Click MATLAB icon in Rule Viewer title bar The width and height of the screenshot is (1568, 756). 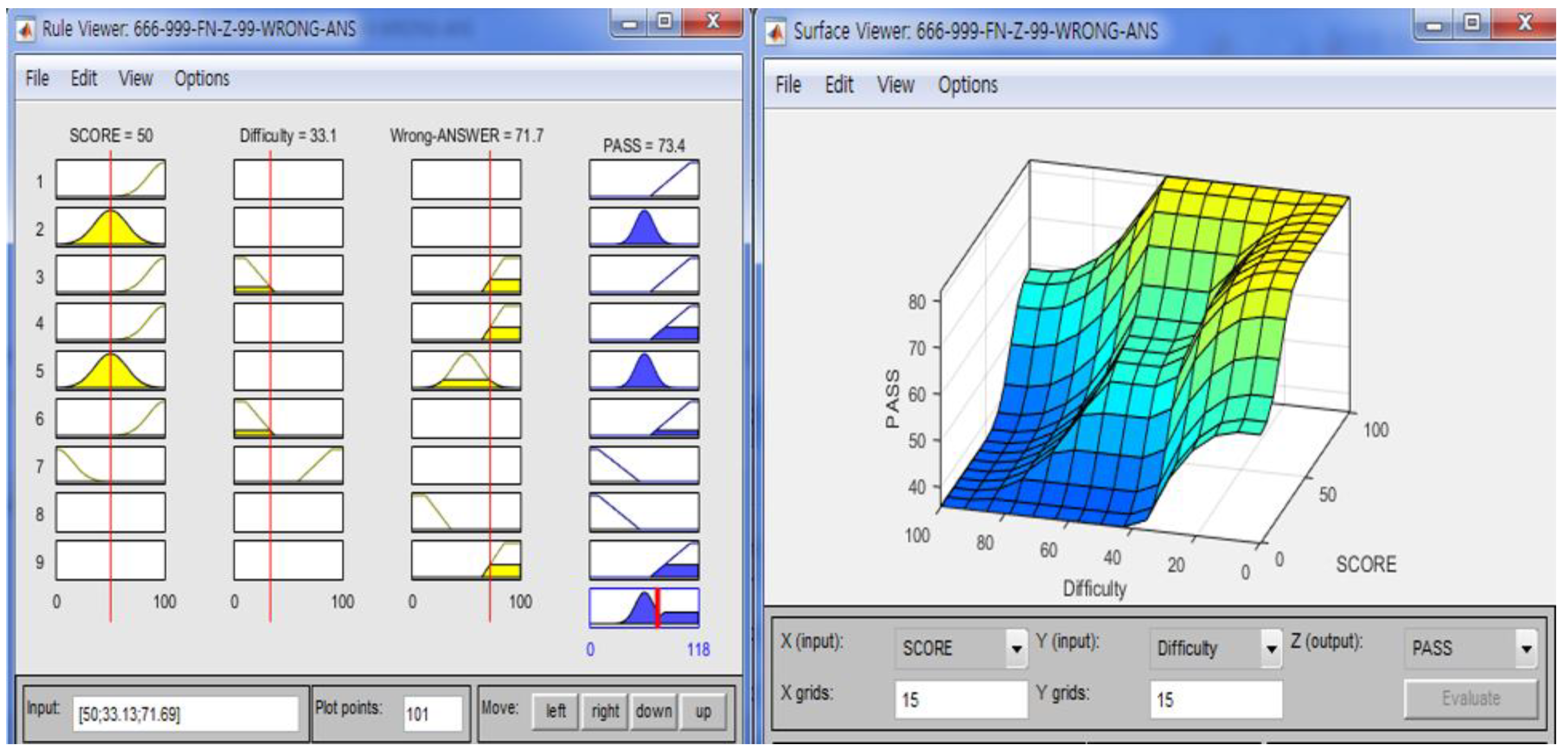point(25,29)
